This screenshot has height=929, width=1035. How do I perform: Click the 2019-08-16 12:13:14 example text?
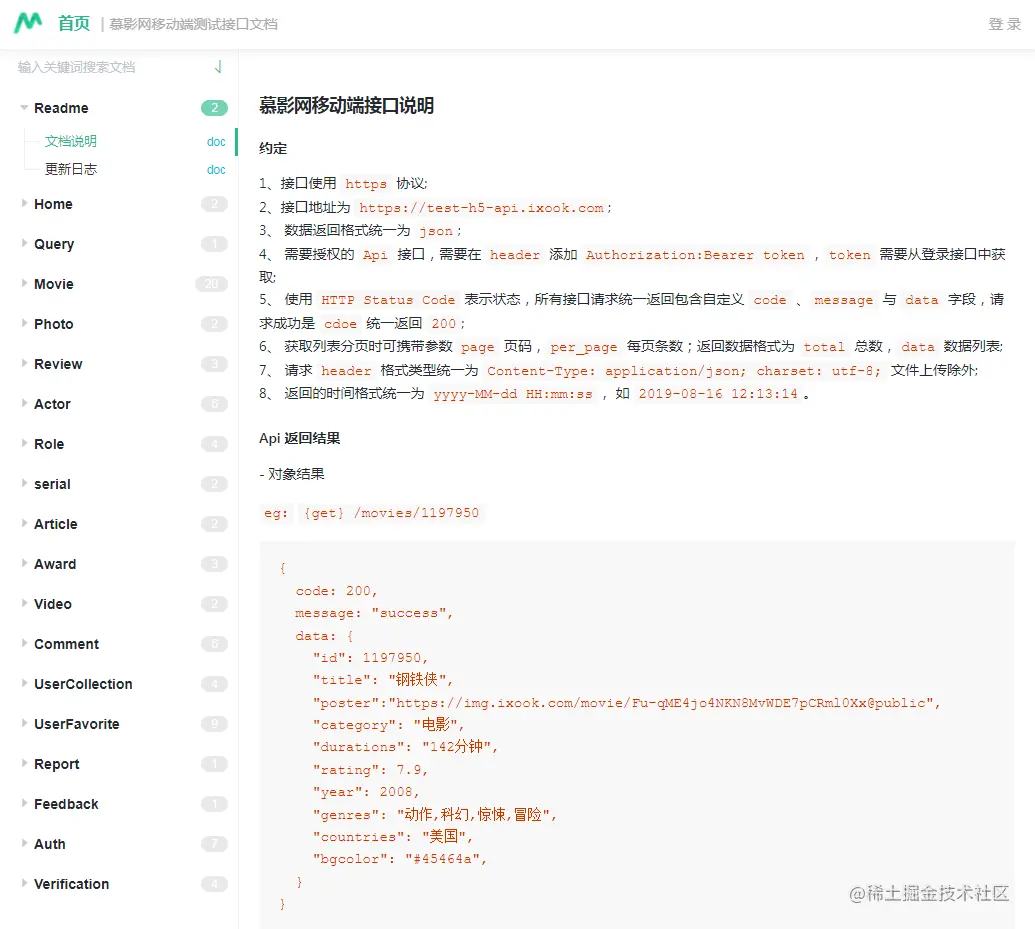coord(718,394)
